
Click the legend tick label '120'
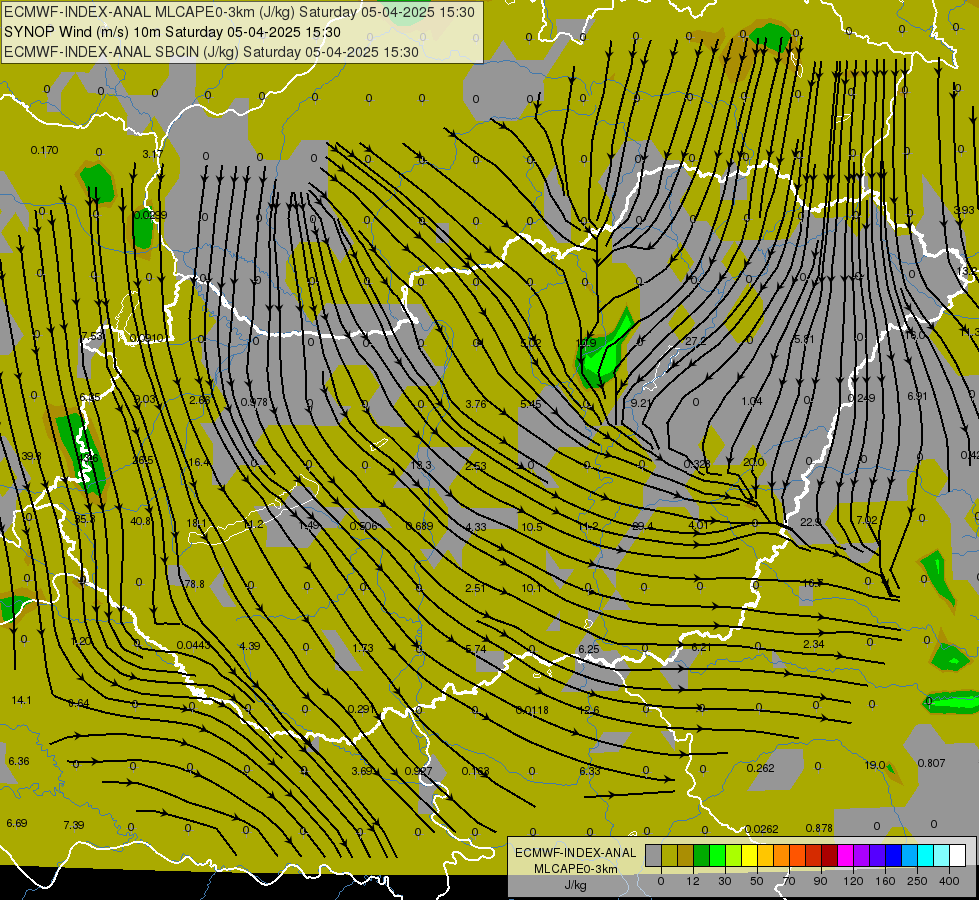coord(853,881)
